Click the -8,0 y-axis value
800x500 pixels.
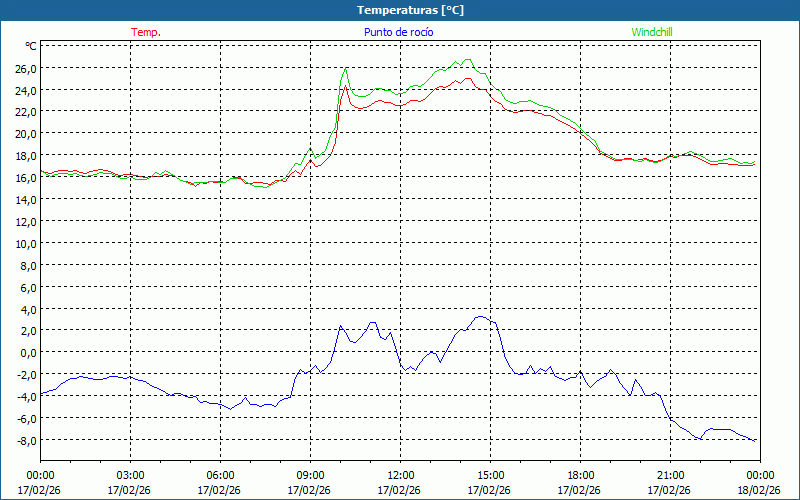point(26,440)
